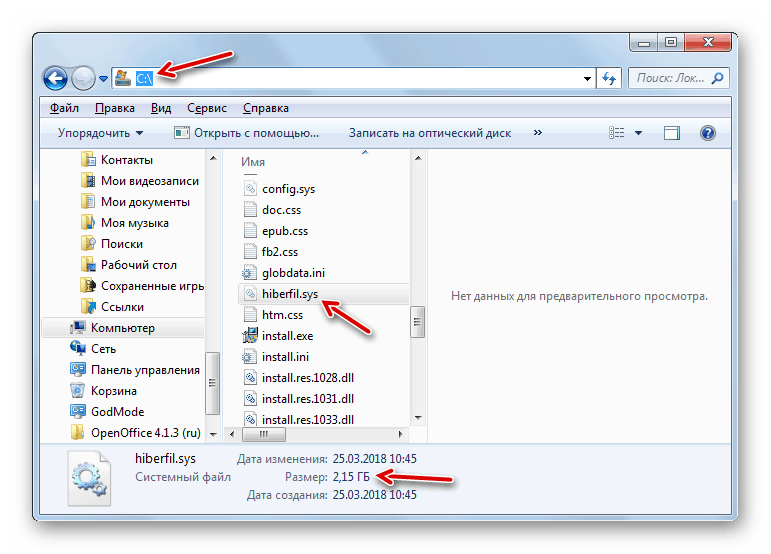This screenshot has height=554, width=771.
Task: Click horizontal scrollbar thumb in file list
Action: point(264,435)
